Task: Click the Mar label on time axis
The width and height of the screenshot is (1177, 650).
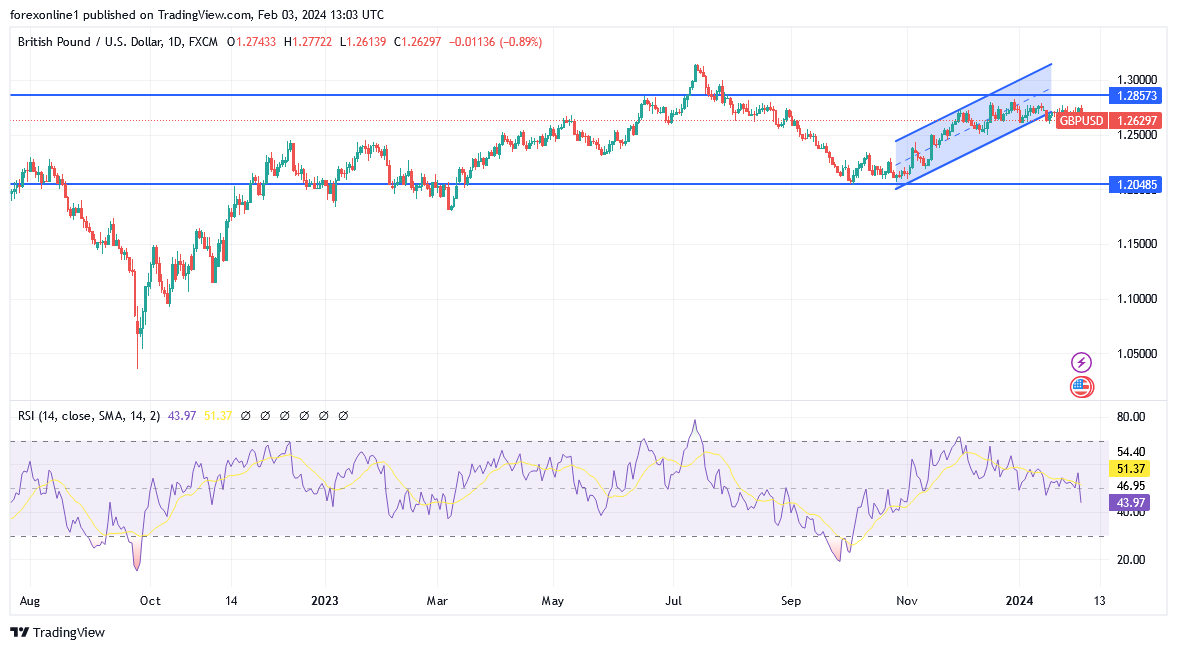Action: (x=437, y=601)
